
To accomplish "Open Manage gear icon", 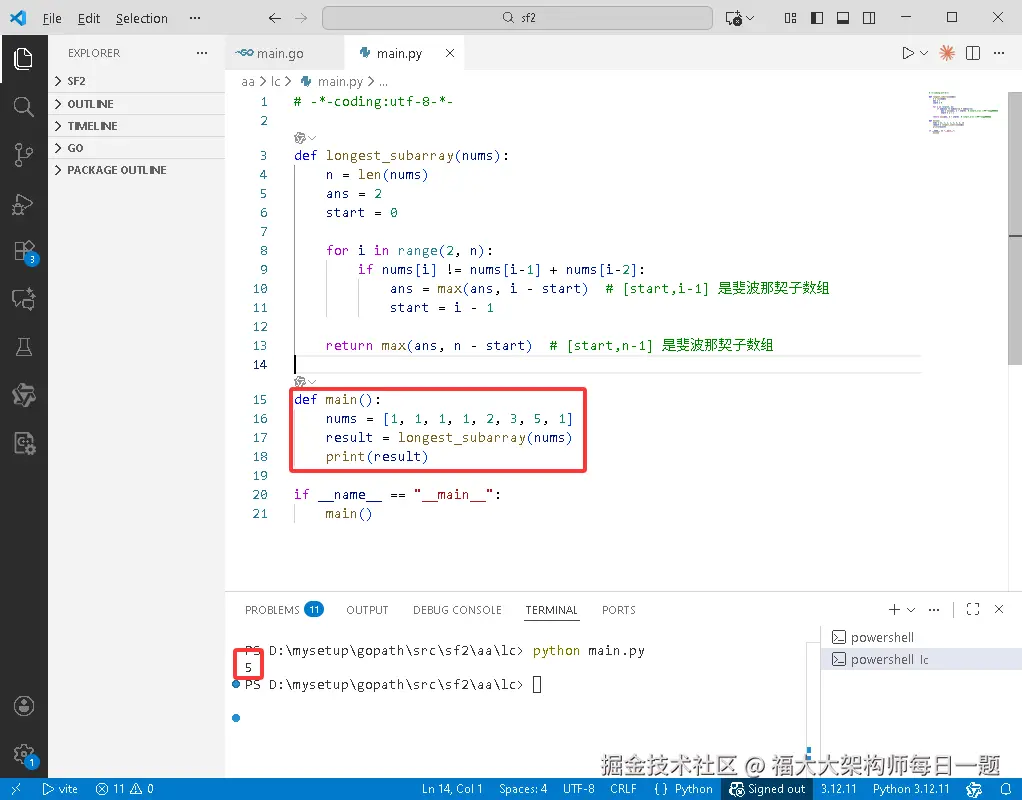I will click(x=25, y=755).
